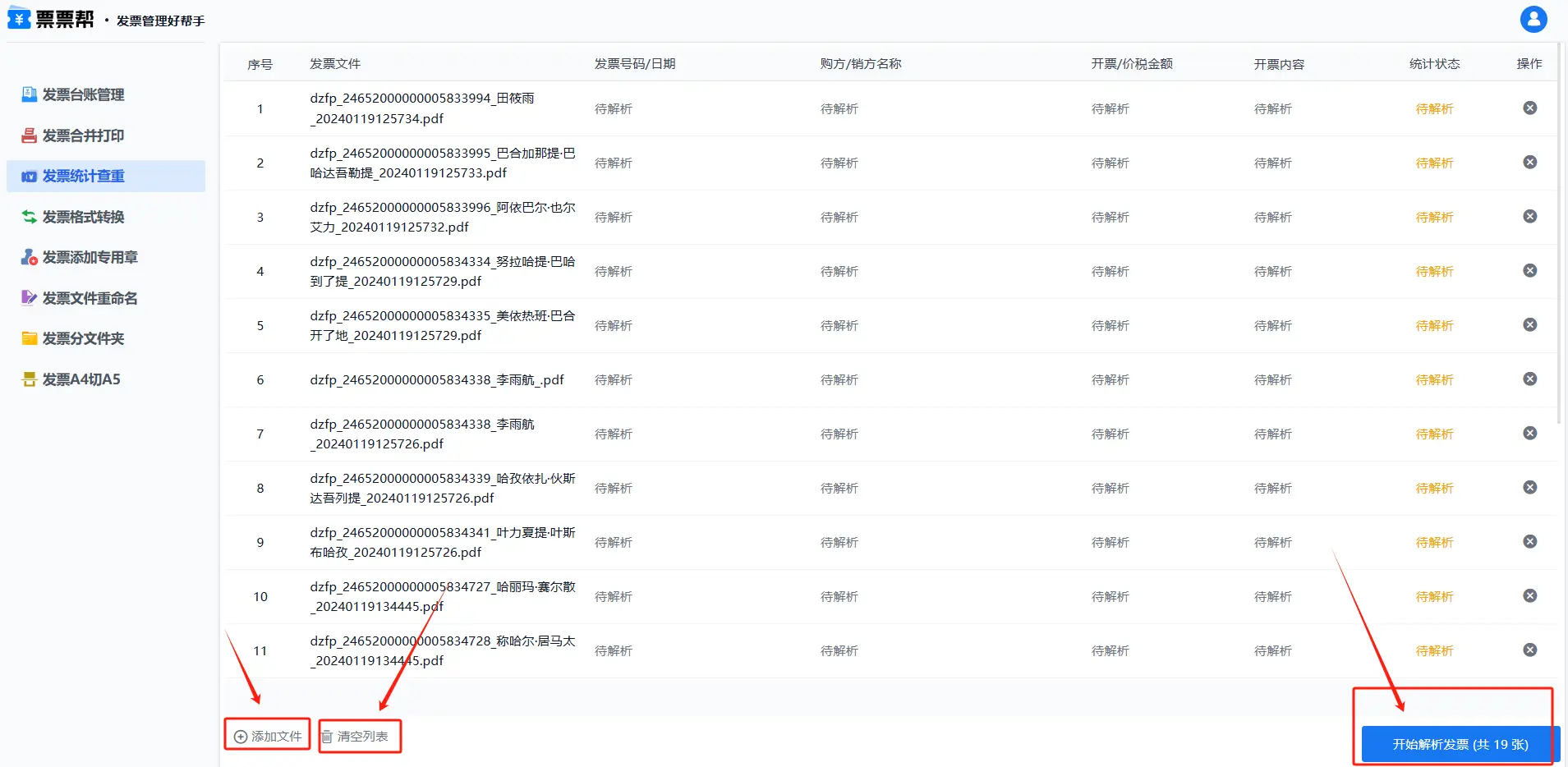
Task: Click 清空列表 to clear the list
Action: pos(360,736)
